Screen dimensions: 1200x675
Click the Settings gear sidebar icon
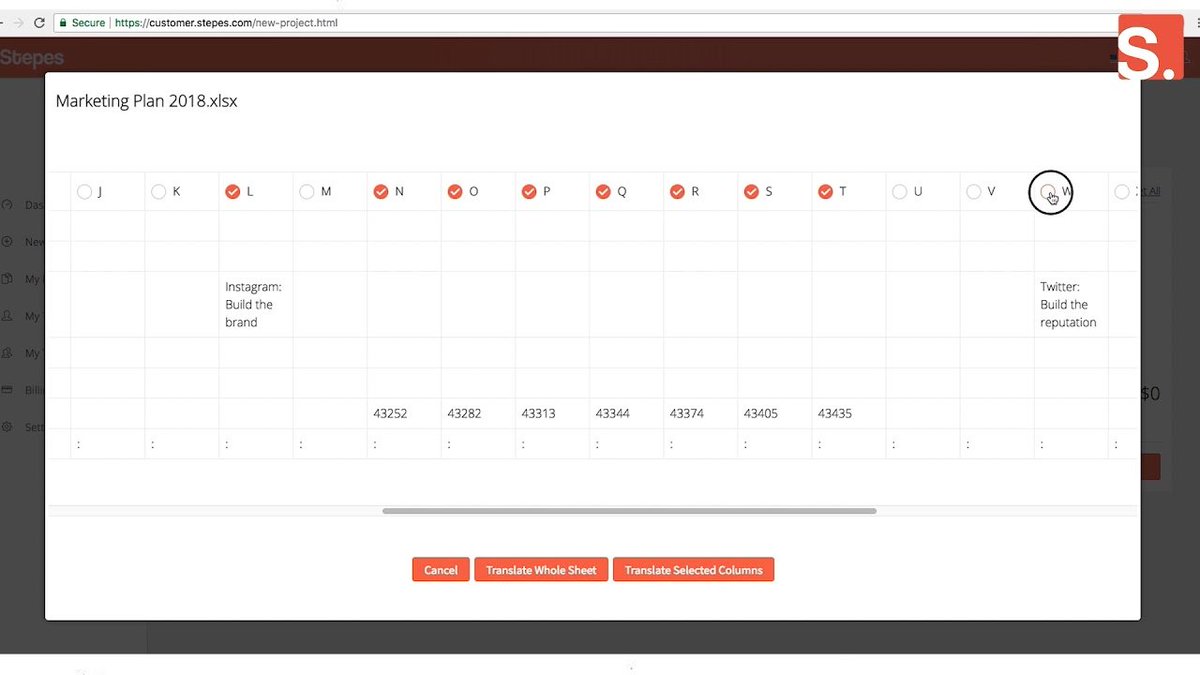coord(7,427)
